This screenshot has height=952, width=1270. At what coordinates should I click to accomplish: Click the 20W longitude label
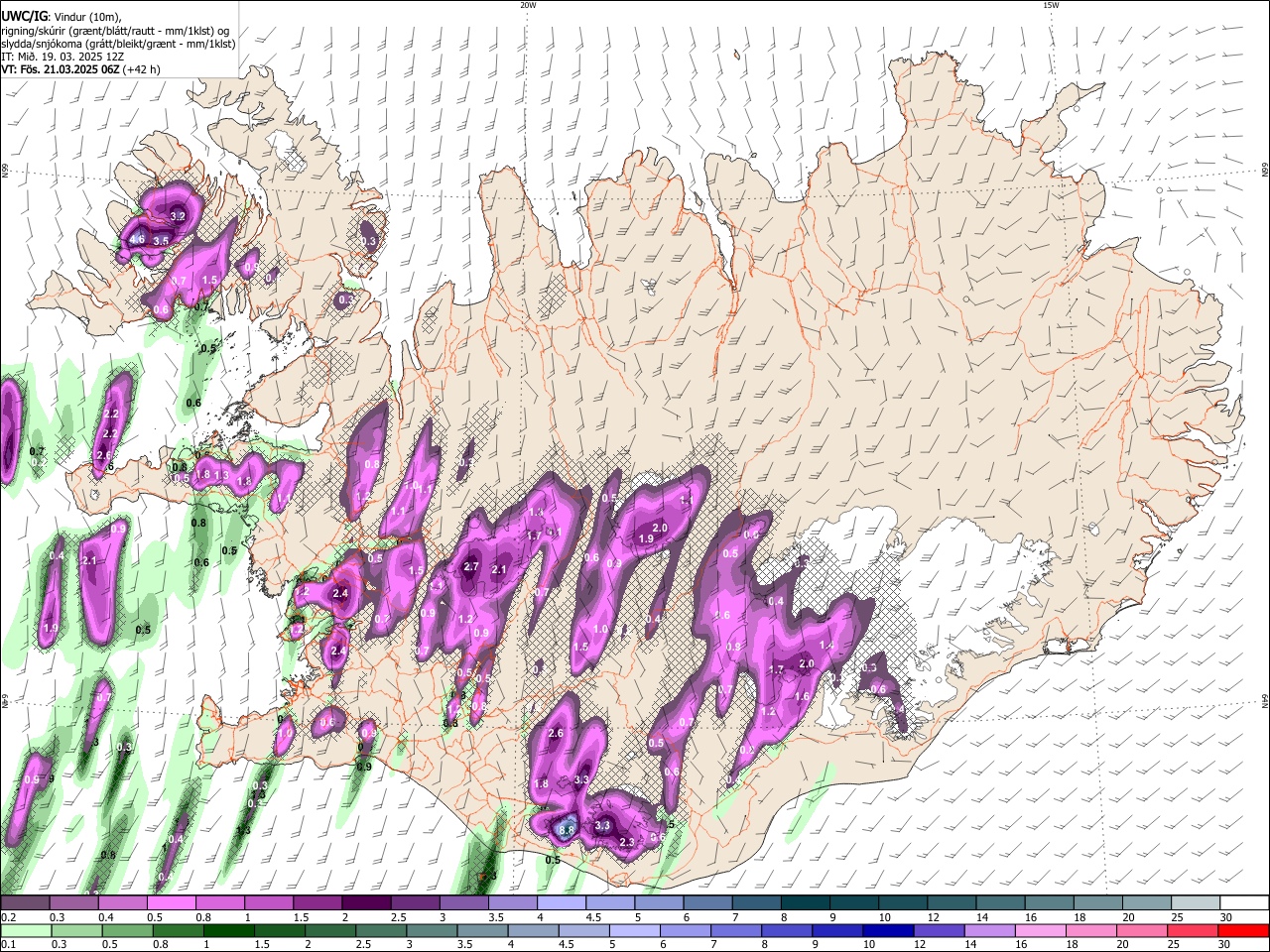(x=528, y=5)
